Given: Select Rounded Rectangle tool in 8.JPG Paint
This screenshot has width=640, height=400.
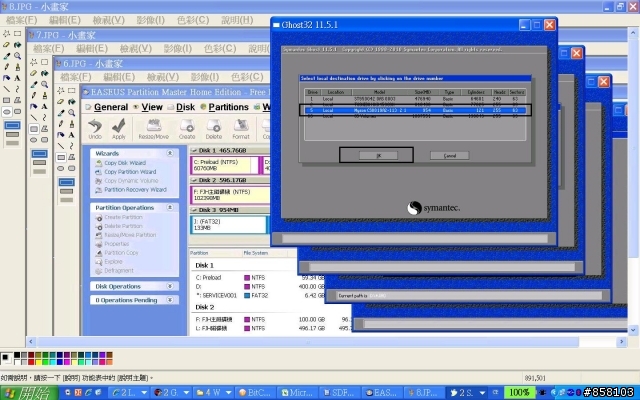Looking at the screenshot, I should point(18,111).
